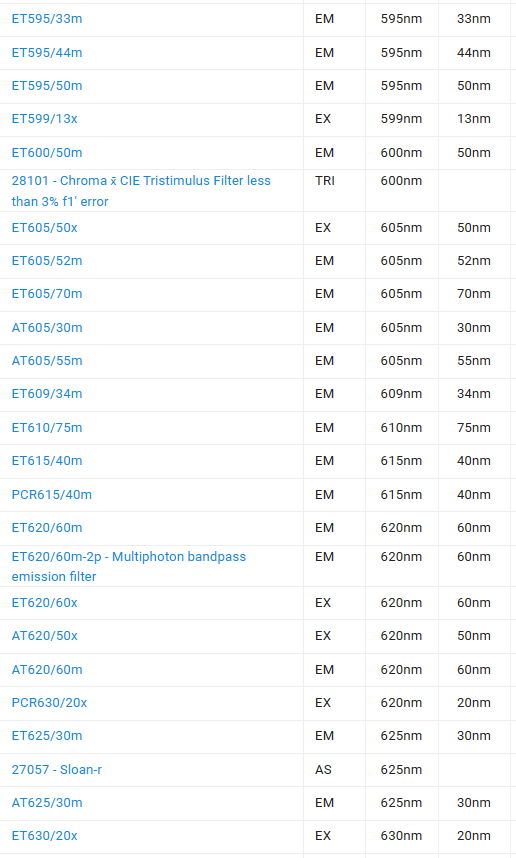Open ET620/60m-2p Multiphoton bandpass filter link
Viewport: 516px width, 858px height.
[129, 566]
